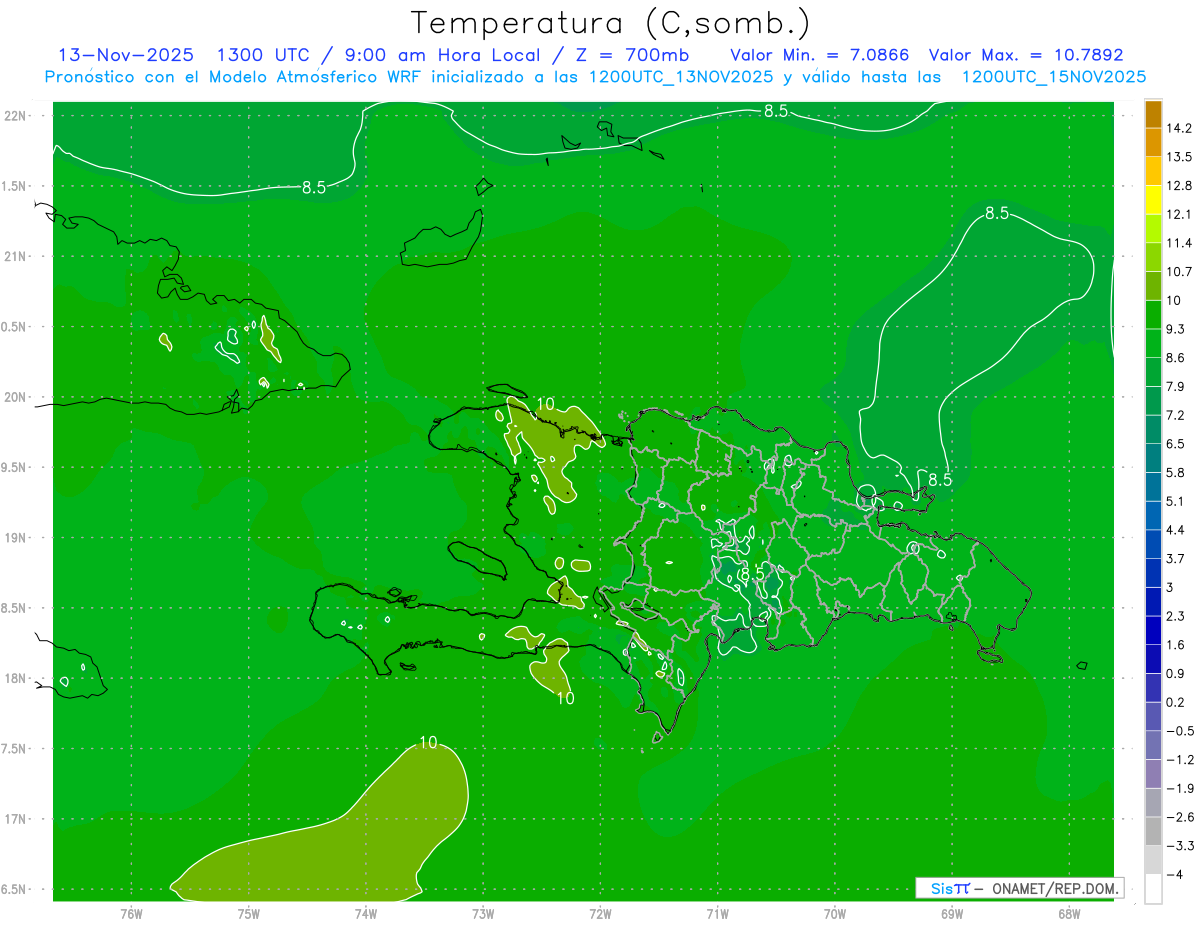Click the "22N" latitude axis label
Screen dimensions: 1200x927
15,115
